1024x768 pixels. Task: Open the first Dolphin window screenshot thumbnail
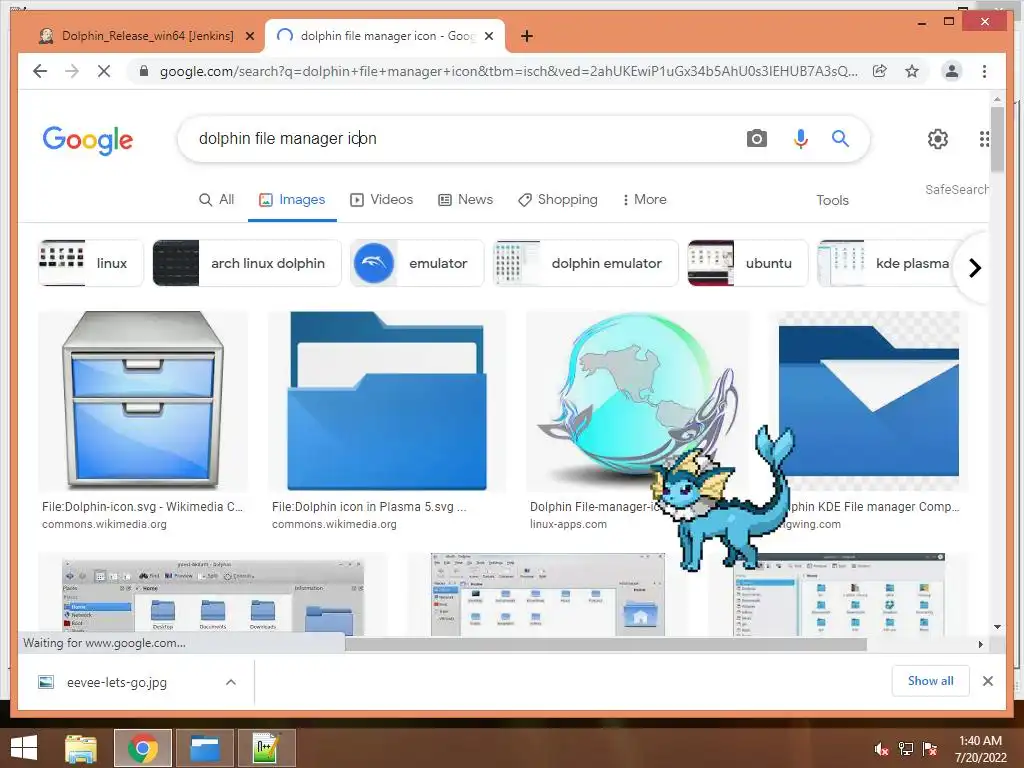point(213,594)
